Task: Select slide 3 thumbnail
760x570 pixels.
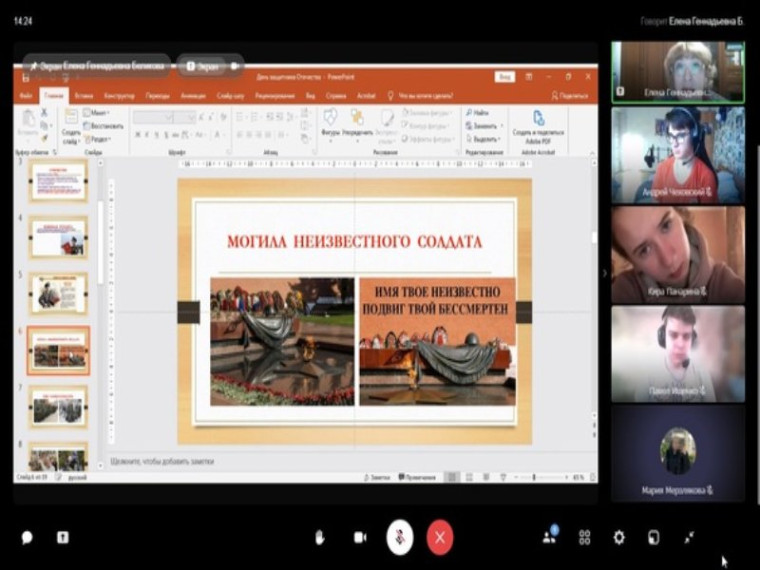Action: [58, 182]
